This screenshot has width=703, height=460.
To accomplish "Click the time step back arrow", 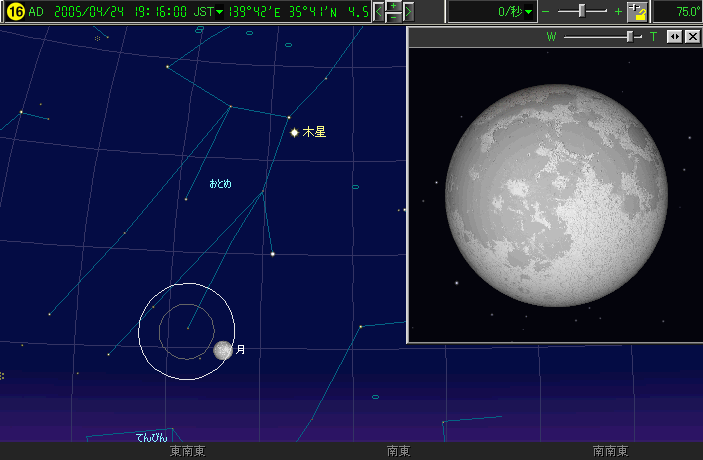I will (x=378, y=12).
